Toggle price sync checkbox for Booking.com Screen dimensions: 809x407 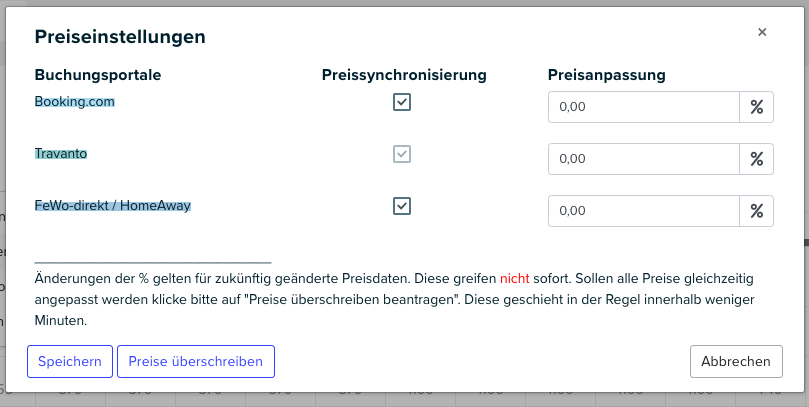click(x=402, y=102)
